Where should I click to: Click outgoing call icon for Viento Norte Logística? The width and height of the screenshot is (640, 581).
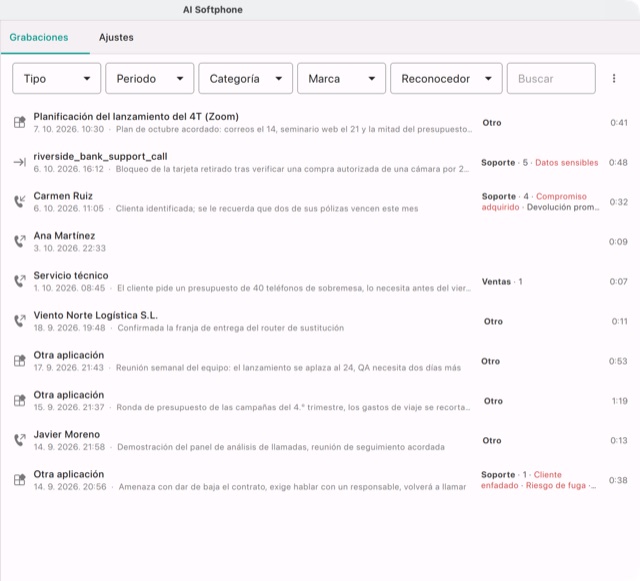point(20,321)
